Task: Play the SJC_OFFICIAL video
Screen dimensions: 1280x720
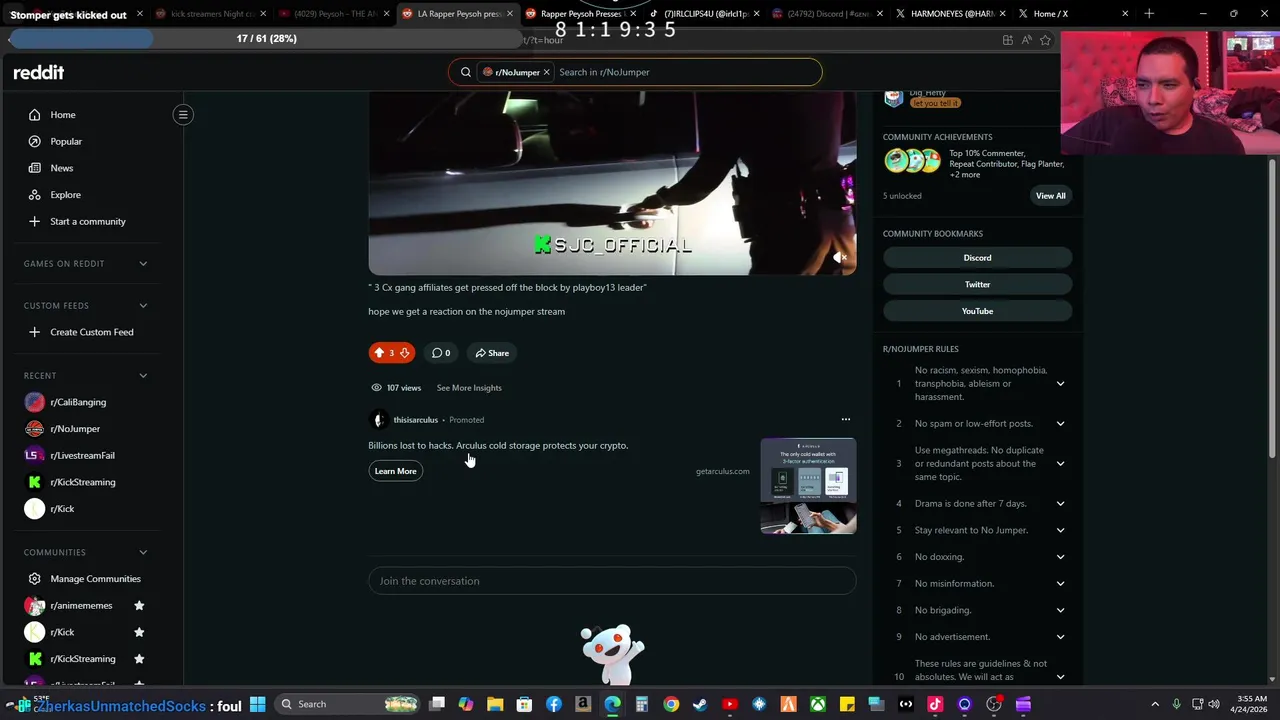Action: point(612,183)
